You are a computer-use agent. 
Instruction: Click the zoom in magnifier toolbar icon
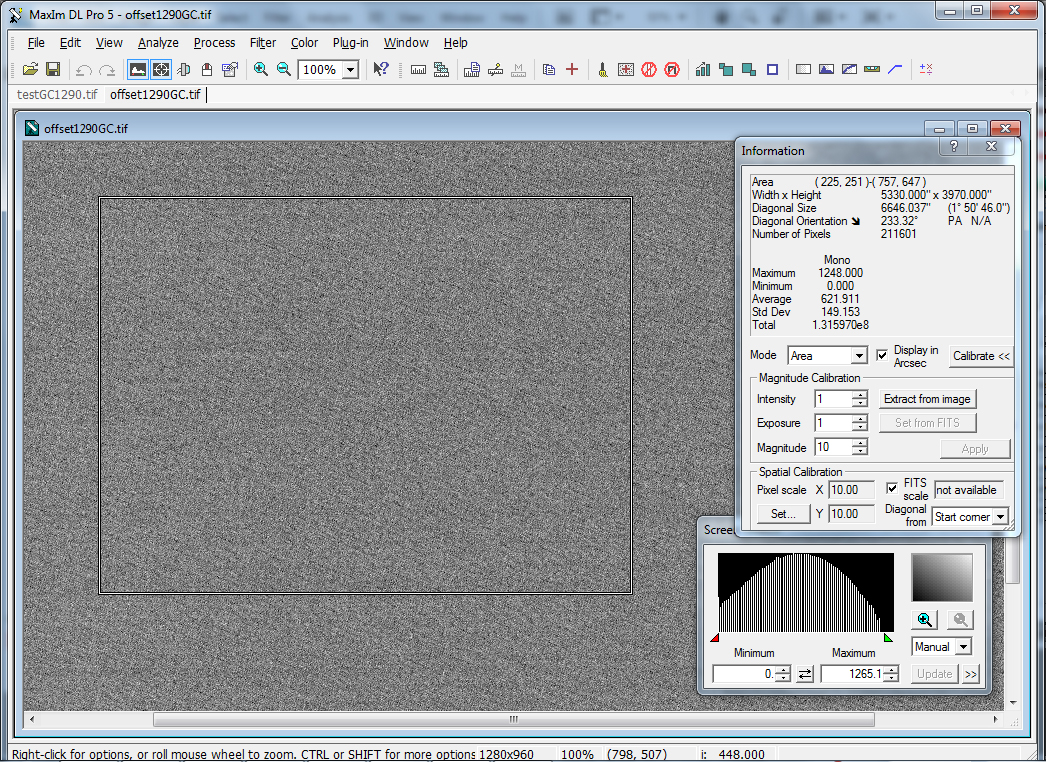[261, 69]
